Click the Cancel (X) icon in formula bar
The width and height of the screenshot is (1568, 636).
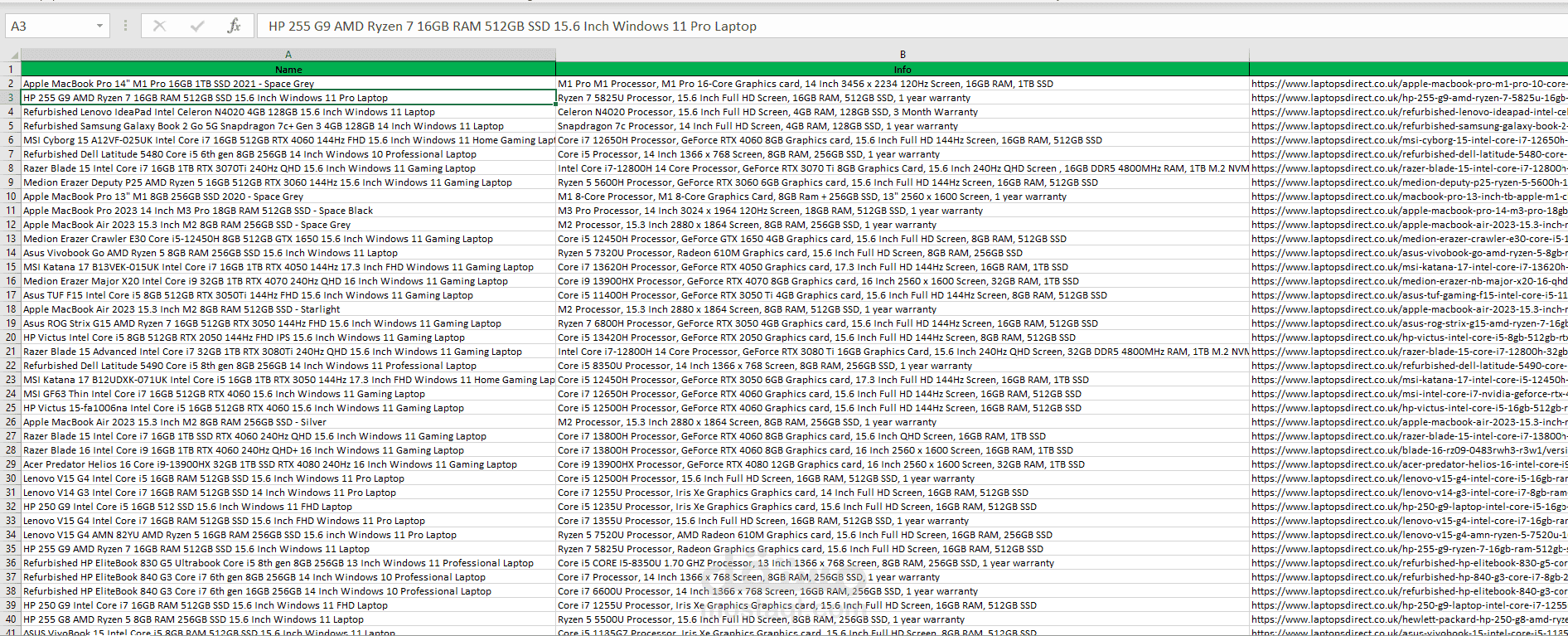click(159, 26)
